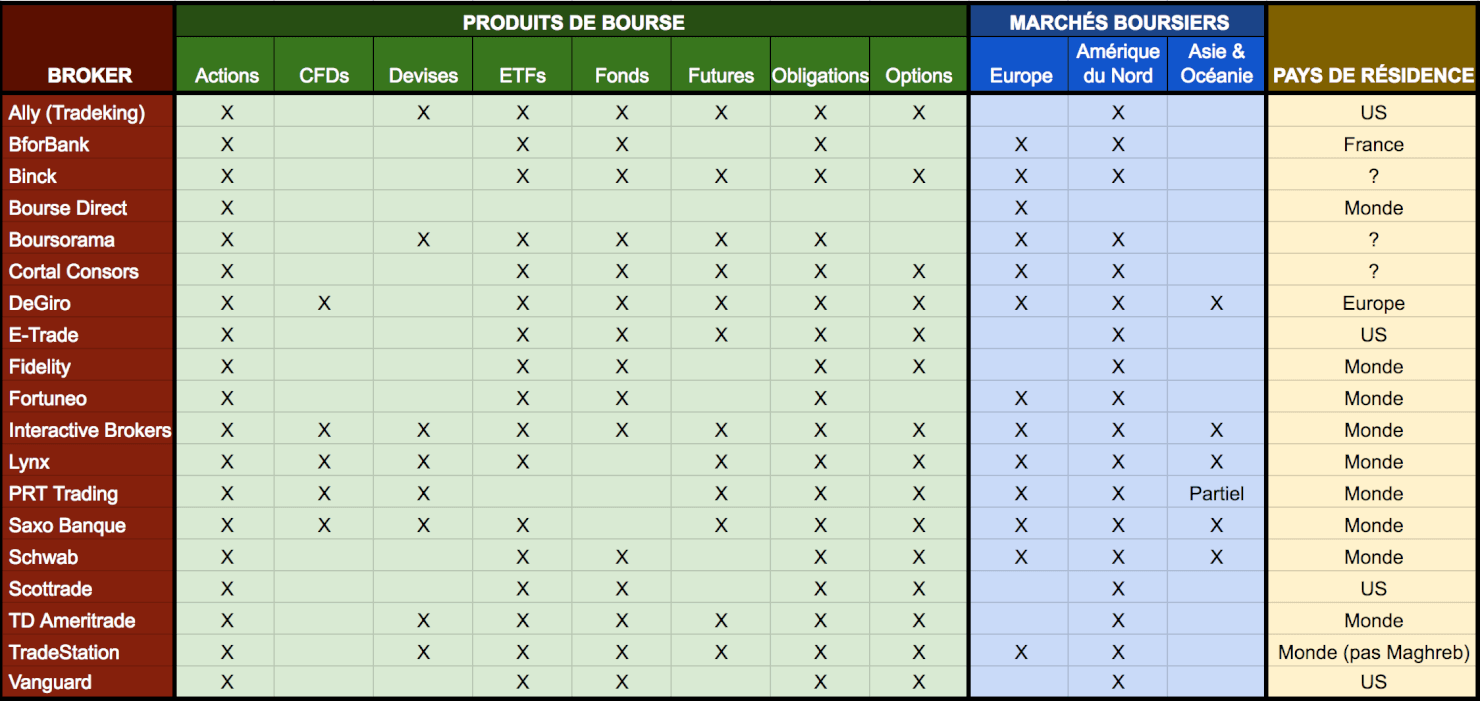Viewport: 1480px width, 701px height.
Task: Select the Interactive Brokers row label
Action: click(89, 430)
